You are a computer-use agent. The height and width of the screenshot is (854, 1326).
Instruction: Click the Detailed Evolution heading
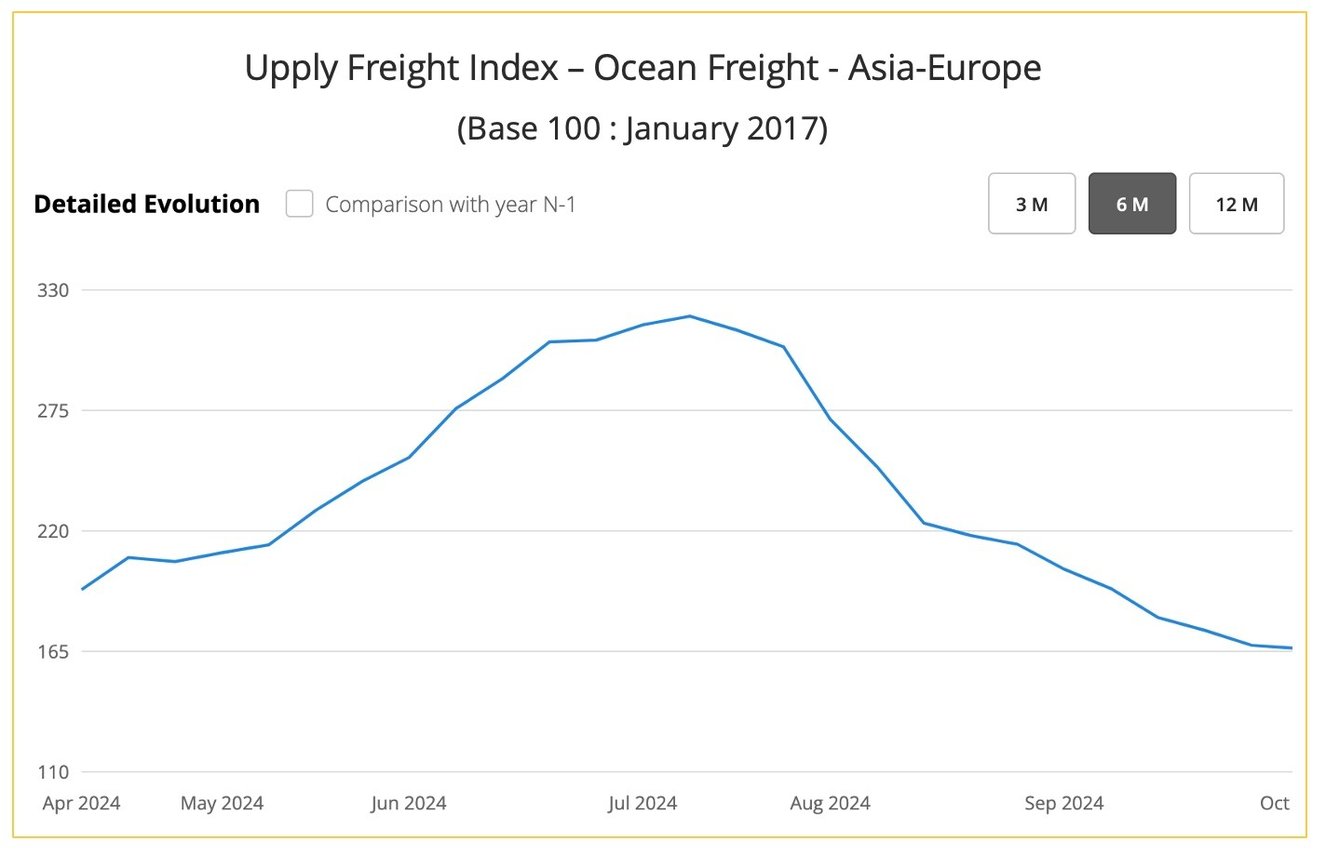point(147,203)
